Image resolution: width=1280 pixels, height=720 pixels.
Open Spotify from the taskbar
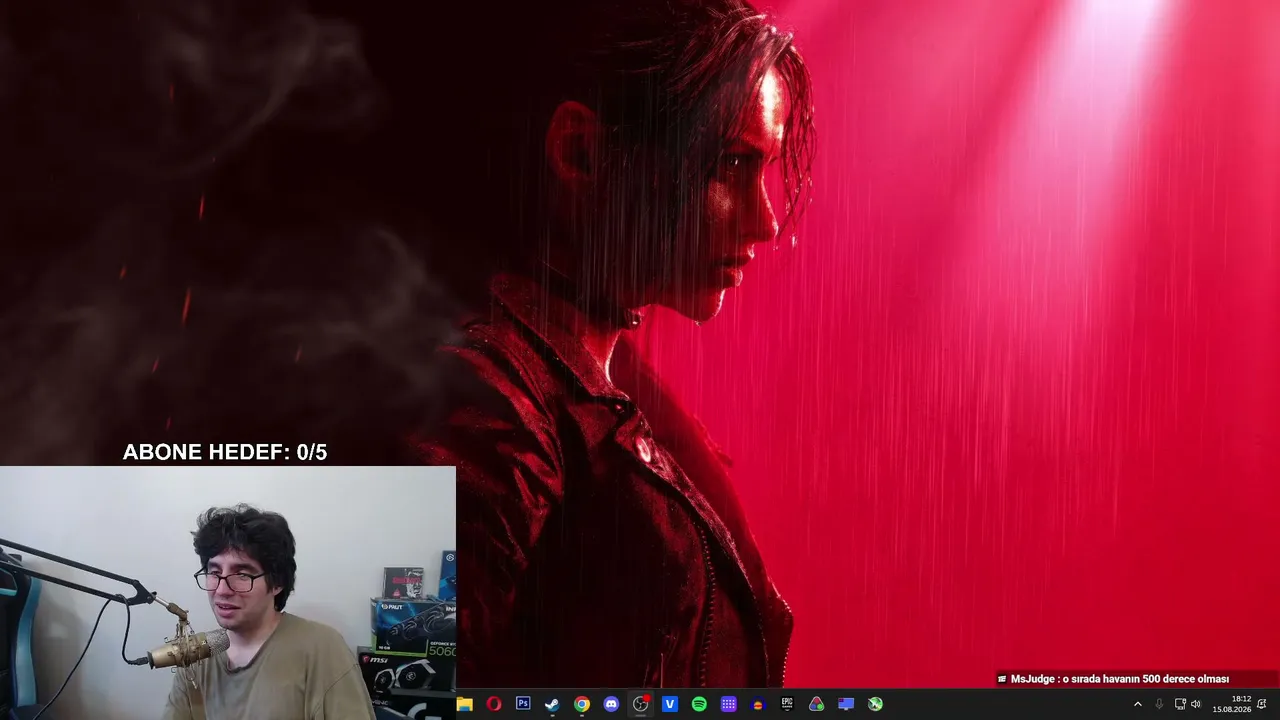coord(699,704)
